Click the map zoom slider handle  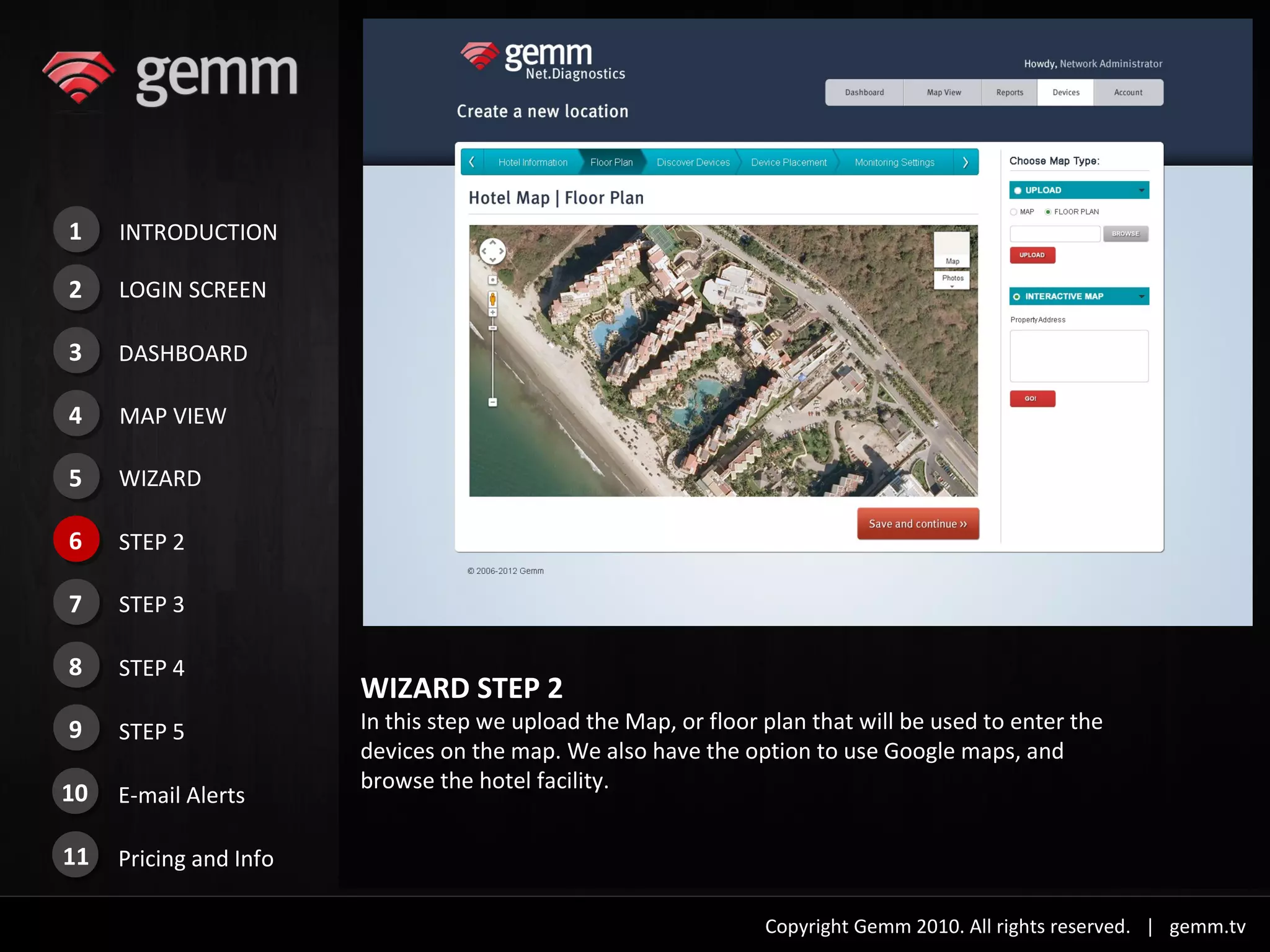492,327
